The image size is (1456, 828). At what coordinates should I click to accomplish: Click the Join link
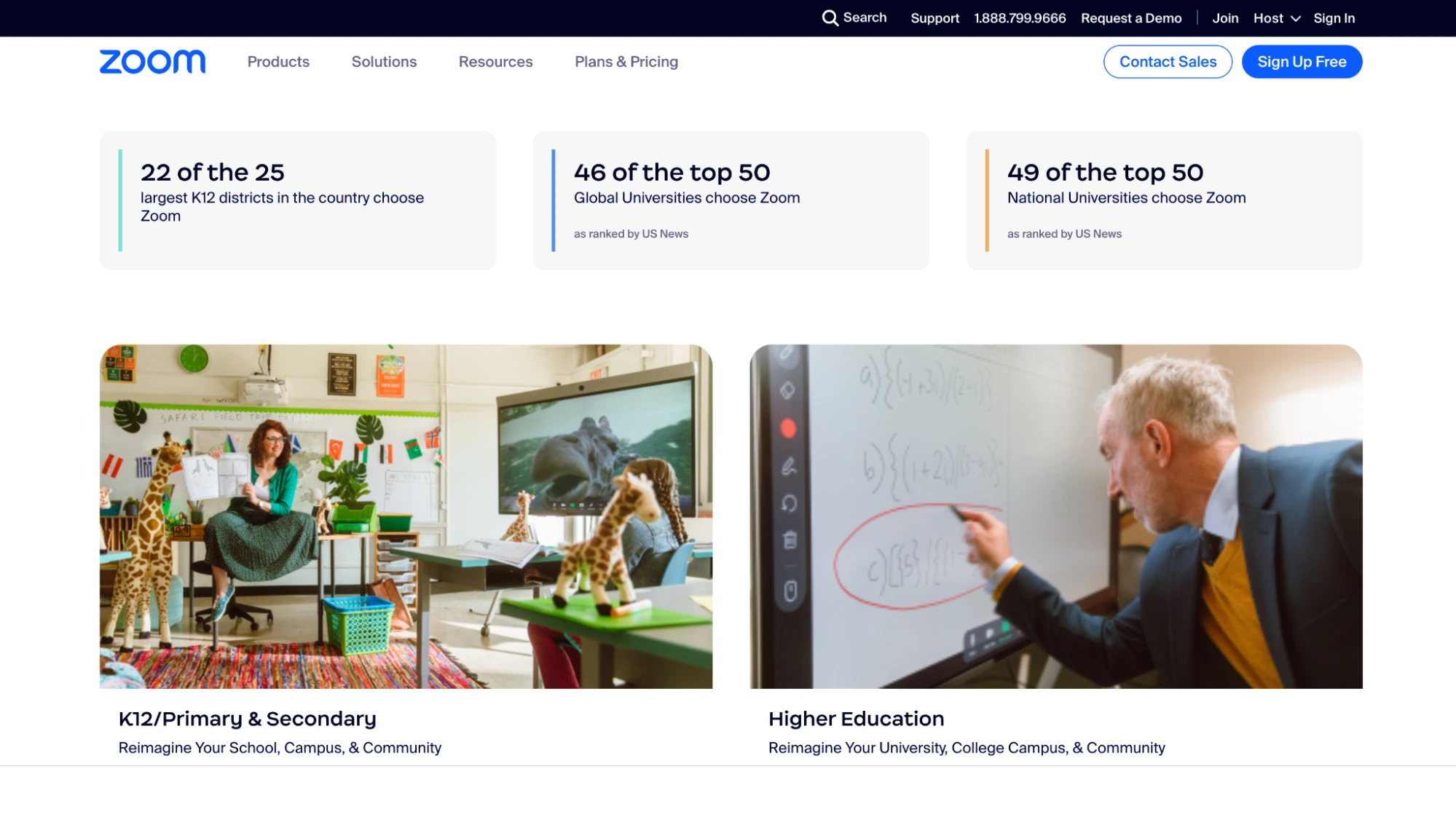click(x=1225, y=18)
